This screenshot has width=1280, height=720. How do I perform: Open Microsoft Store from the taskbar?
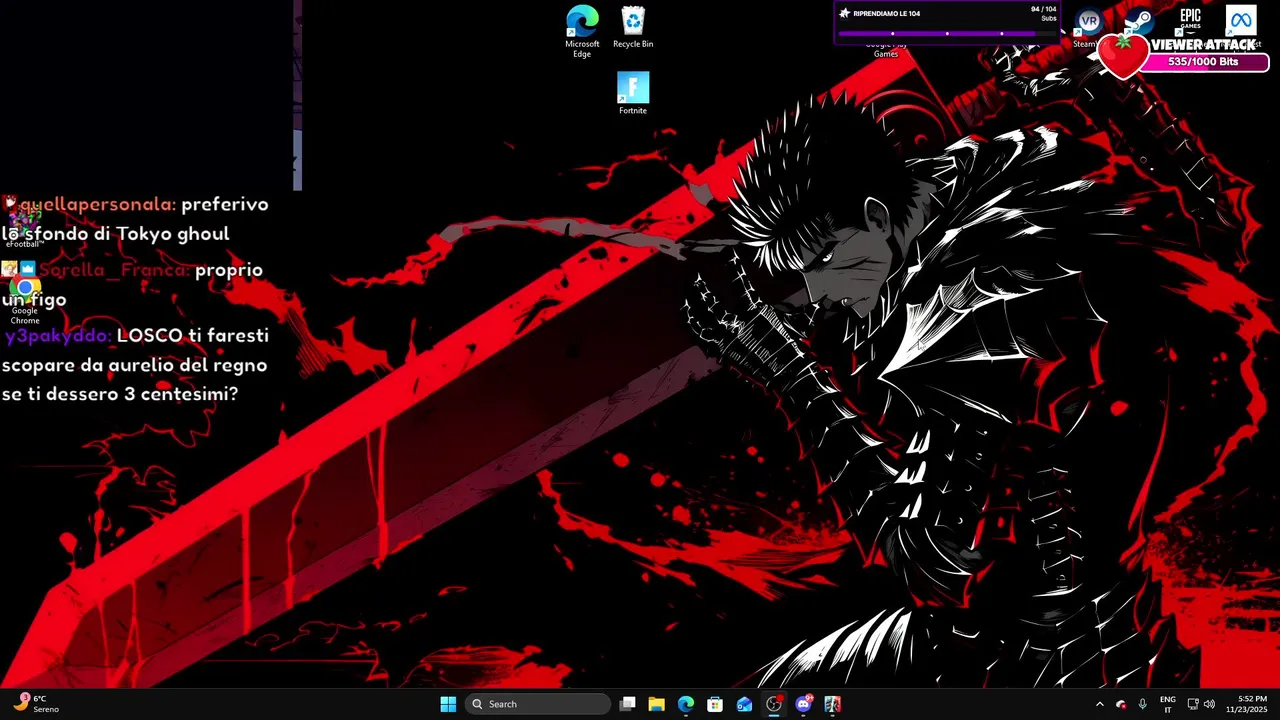pyautogui.click(x=715, y=704)
